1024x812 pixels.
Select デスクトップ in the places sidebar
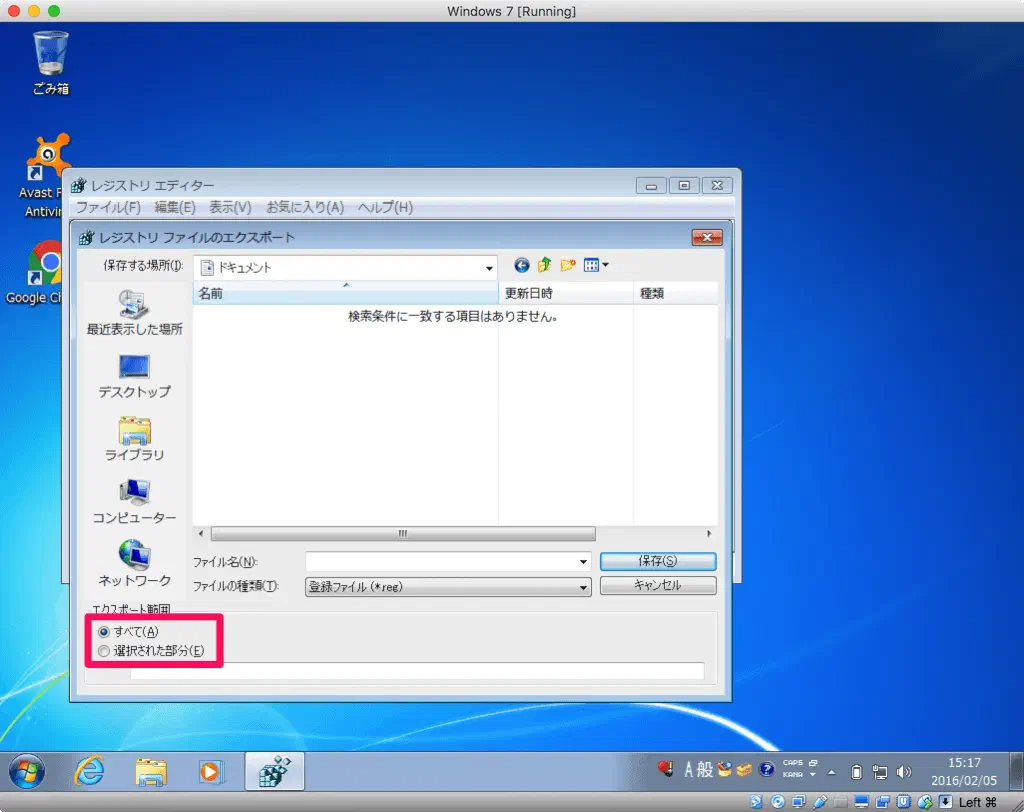[135, 375]
